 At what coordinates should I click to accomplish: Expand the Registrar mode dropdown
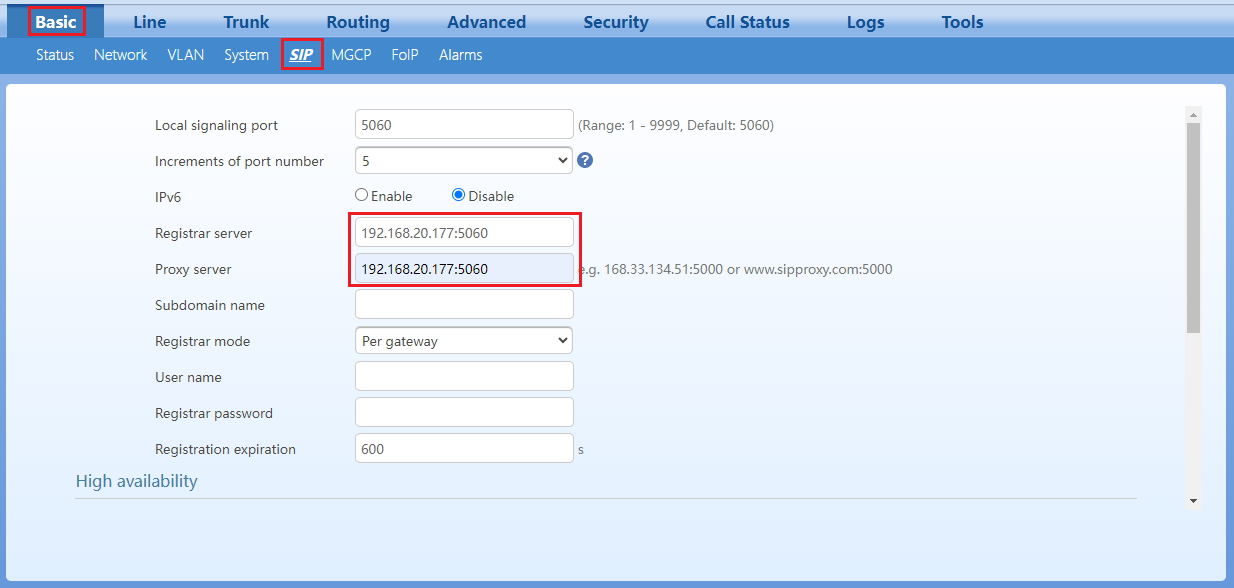(463, 341)
